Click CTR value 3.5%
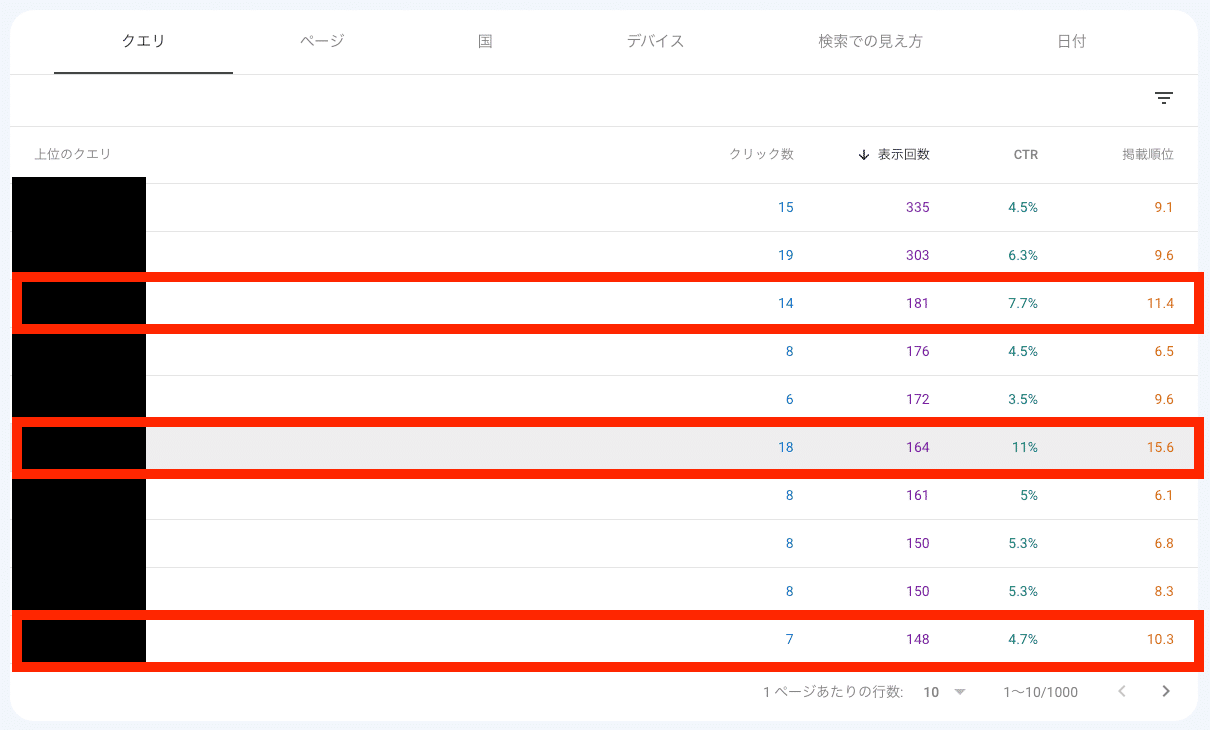1210x730 pixels. (x=1023, y=399)
